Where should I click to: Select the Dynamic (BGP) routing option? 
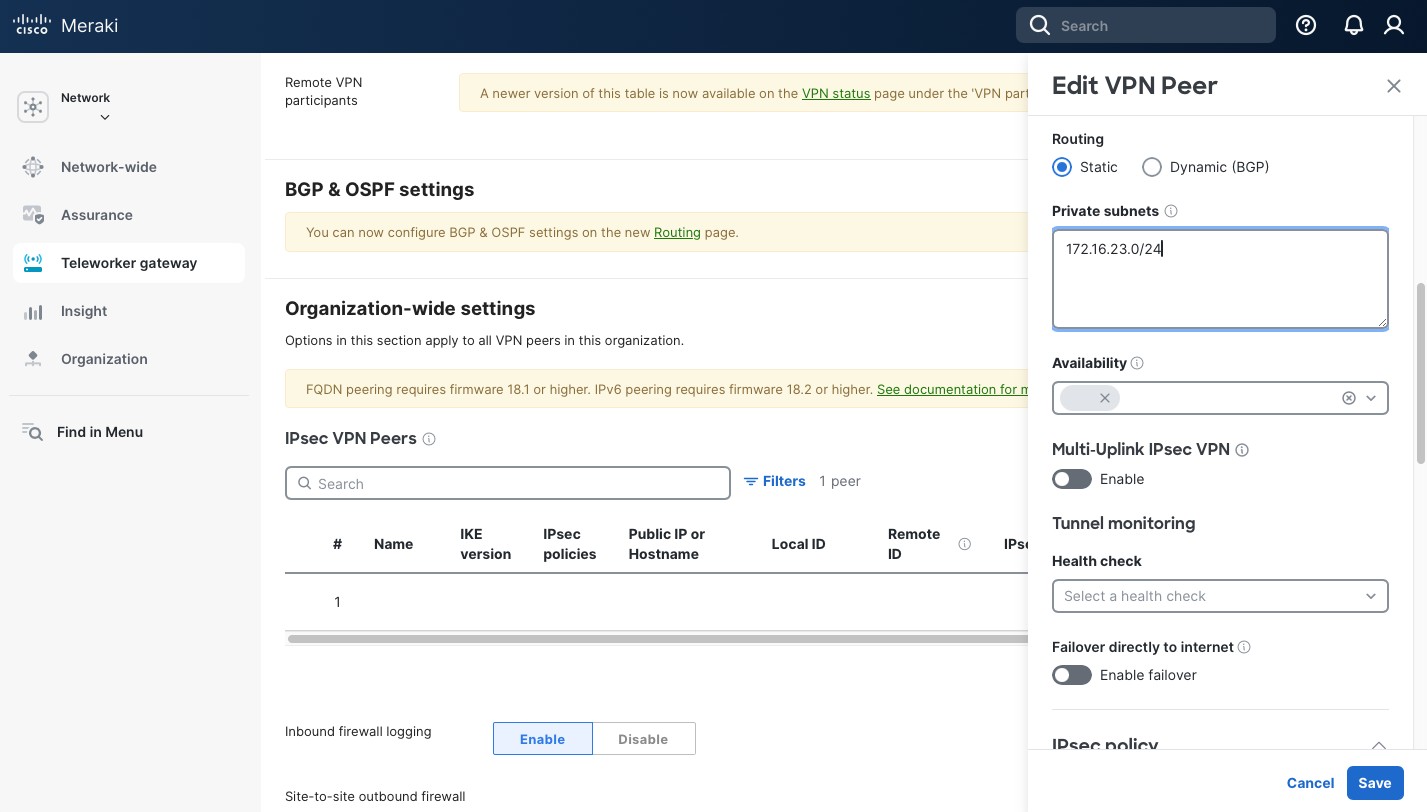click(1152, 167)
